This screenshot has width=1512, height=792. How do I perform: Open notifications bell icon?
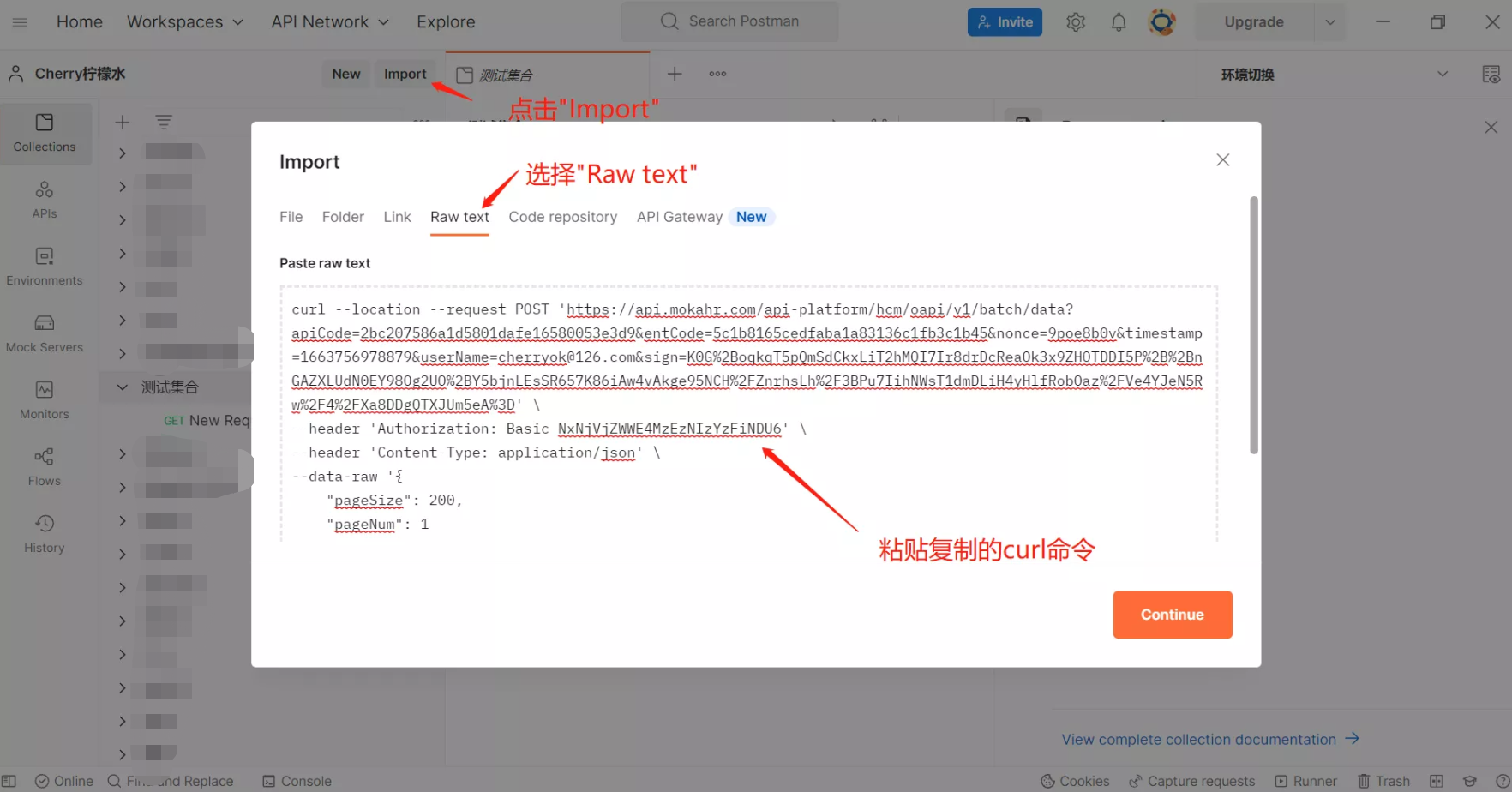click(x=1119, y=22)
